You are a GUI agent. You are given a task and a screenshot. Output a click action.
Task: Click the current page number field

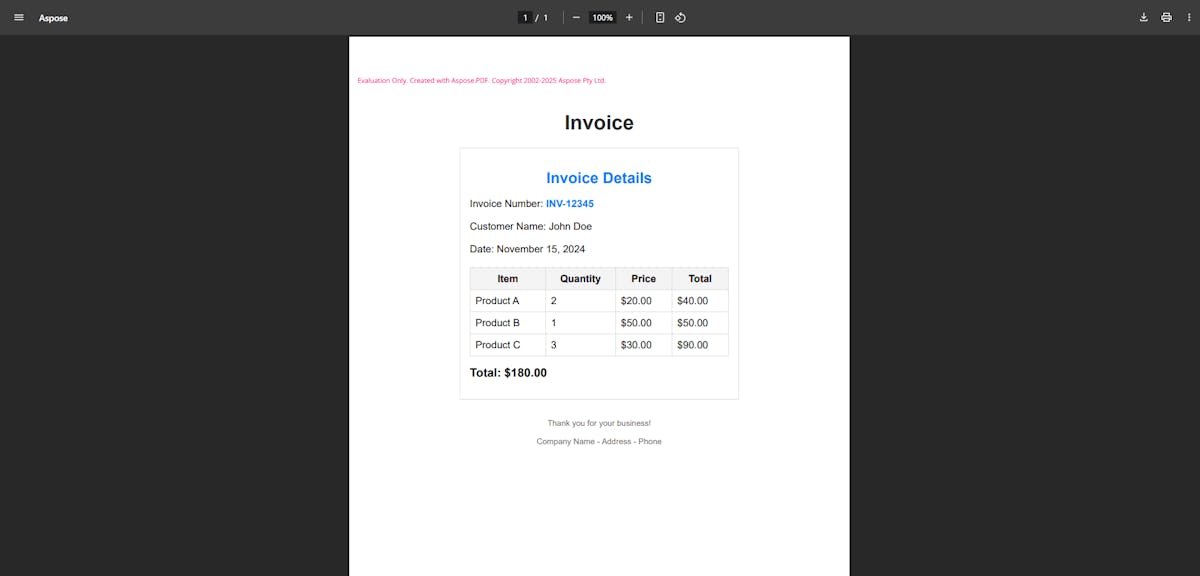525,17
